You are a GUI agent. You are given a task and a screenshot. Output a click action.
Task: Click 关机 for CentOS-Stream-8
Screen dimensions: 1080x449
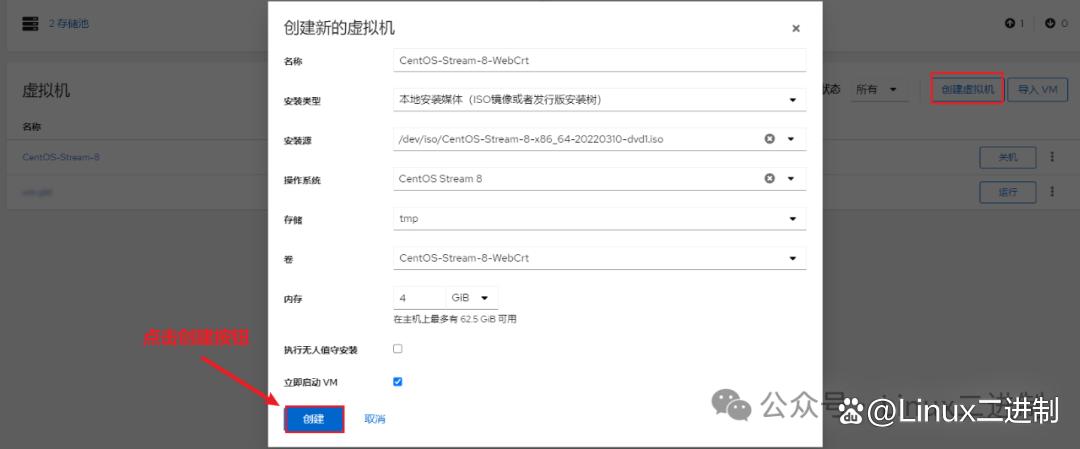(x=1008, y=157)
